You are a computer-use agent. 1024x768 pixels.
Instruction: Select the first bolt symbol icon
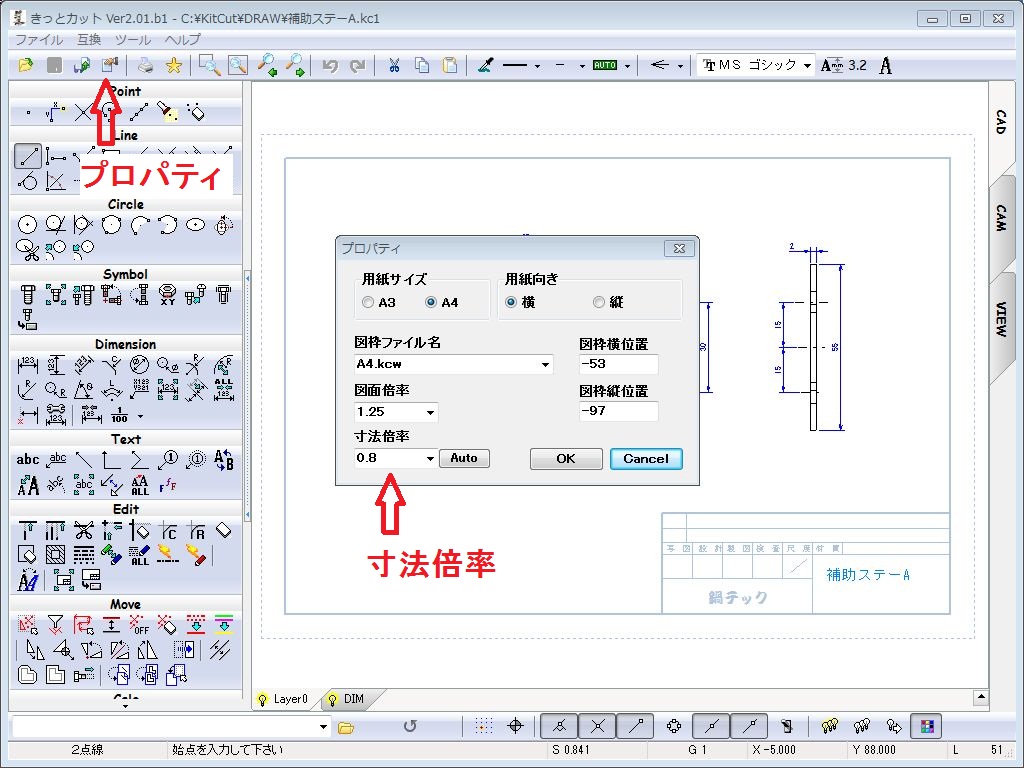tap(27, 295)
